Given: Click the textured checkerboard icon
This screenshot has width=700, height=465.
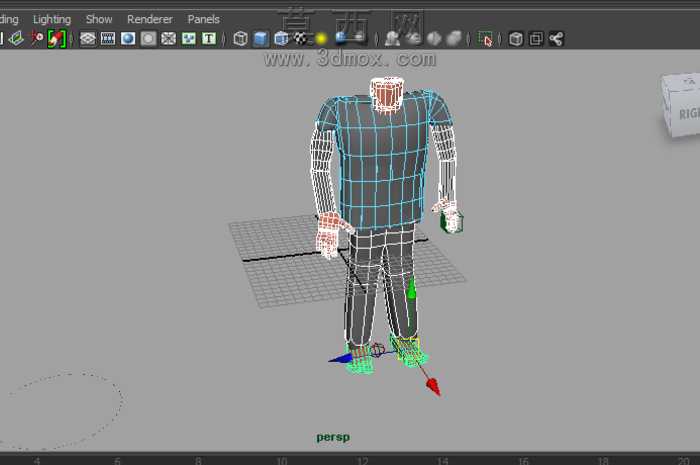Looking at the screenshot, I should click(x=300, y=39).
